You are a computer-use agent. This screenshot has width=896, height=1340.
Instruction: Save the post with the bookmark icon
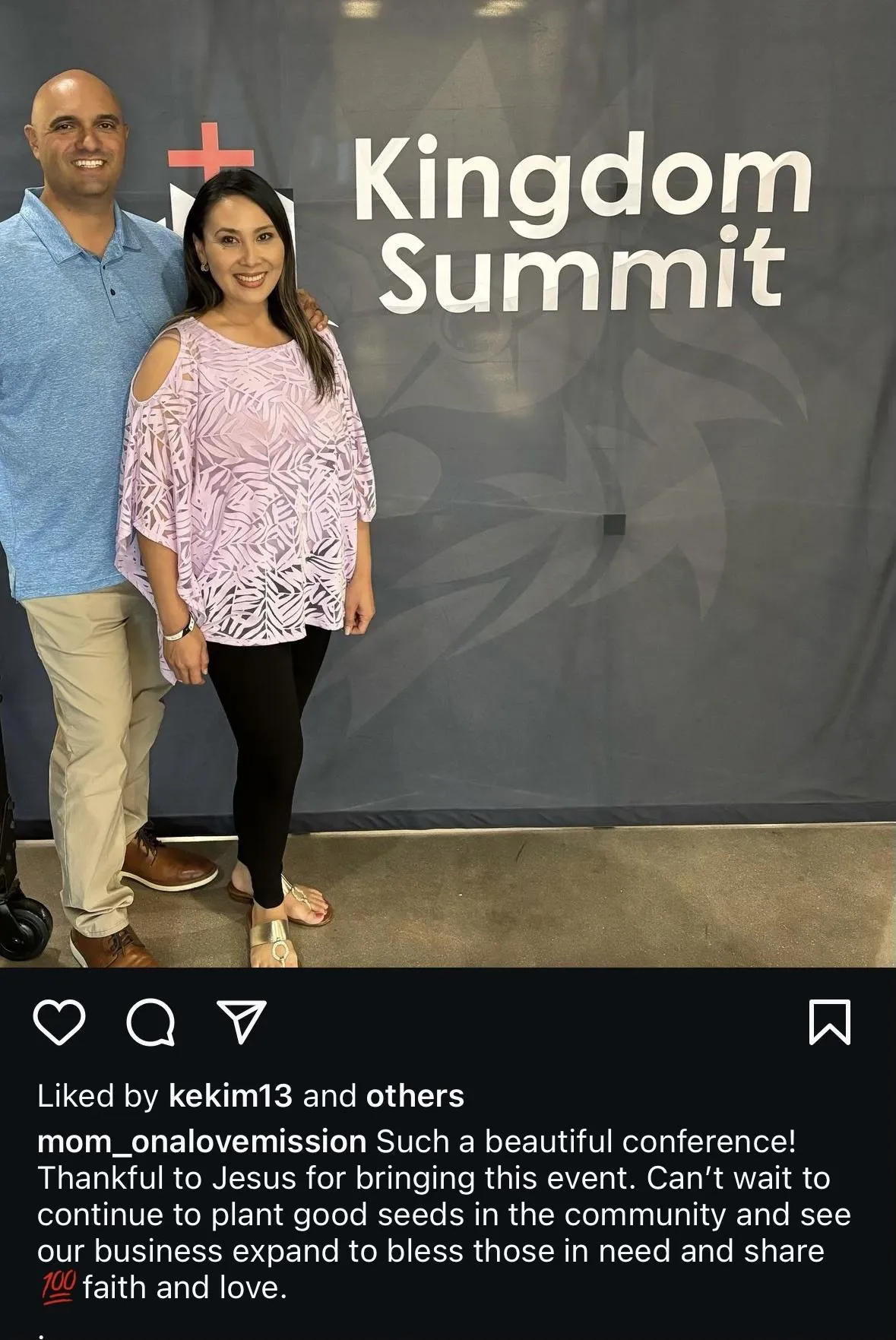830,1022
